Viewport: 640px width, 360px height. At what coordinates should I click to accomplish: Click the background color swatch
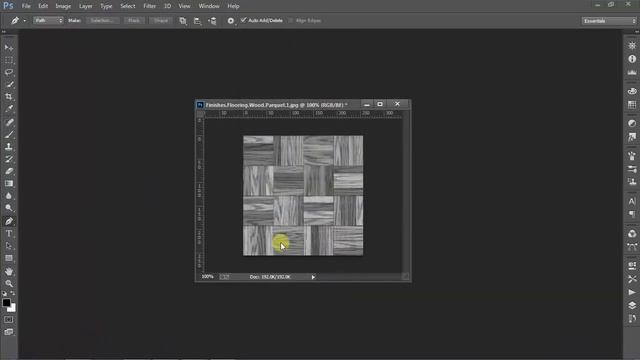[x=13, y=309]
